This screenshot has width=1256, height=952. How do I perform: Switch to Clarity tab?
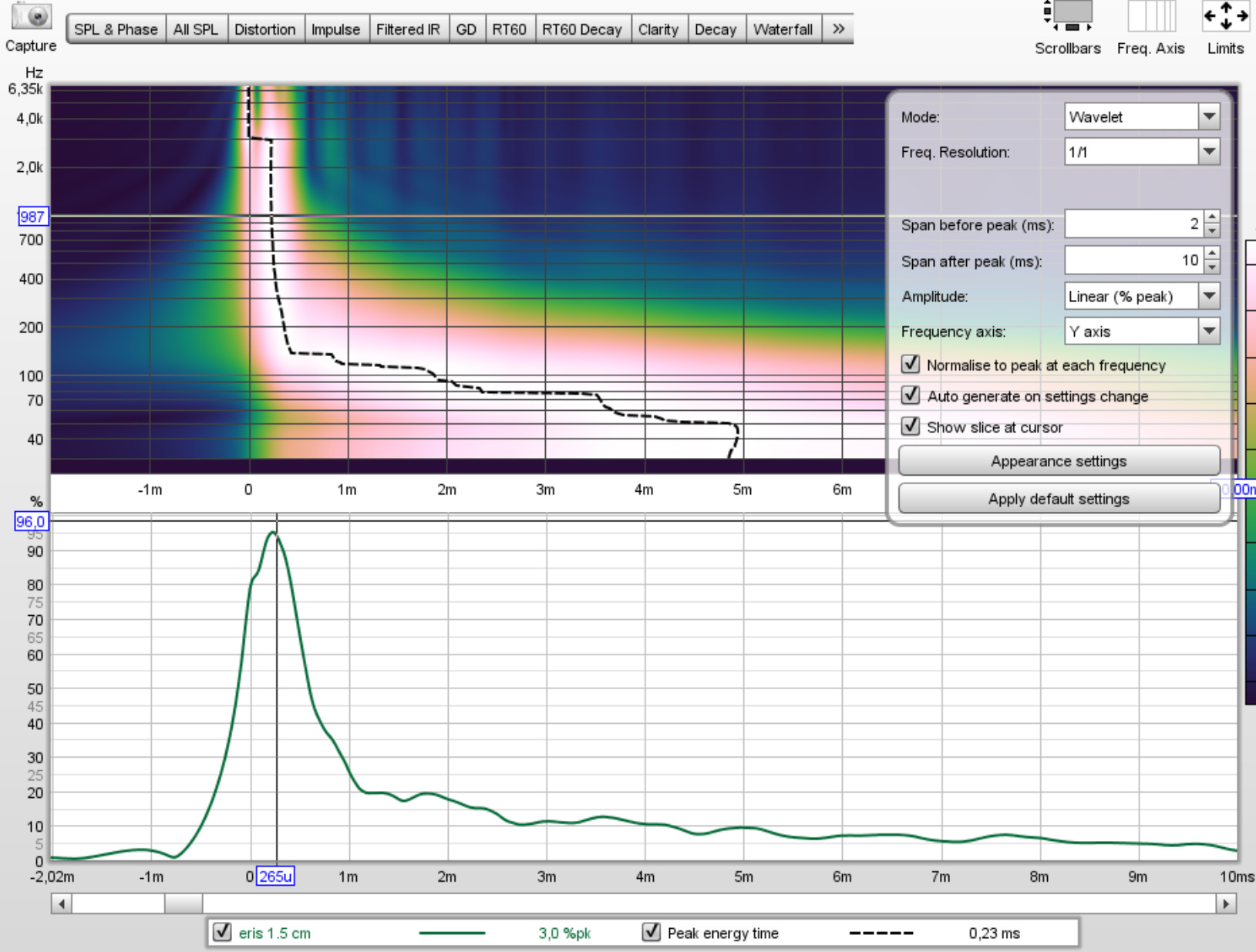(x=658, y=29)
